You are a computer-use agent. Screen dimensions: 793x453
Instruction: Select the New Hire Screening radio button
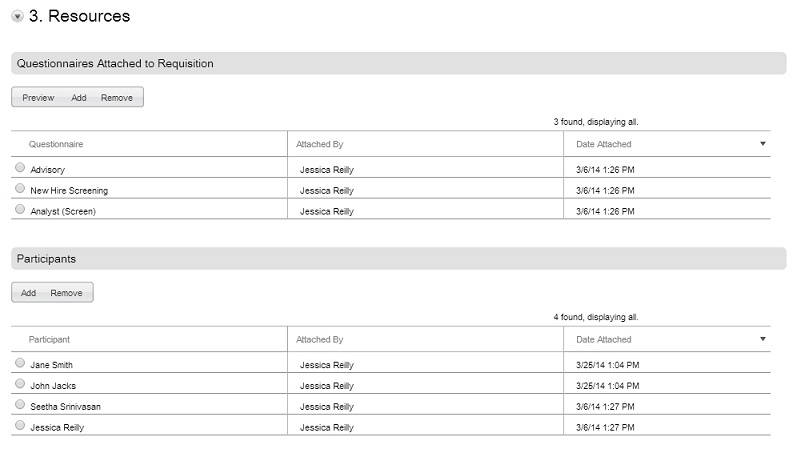coord(20,188)
